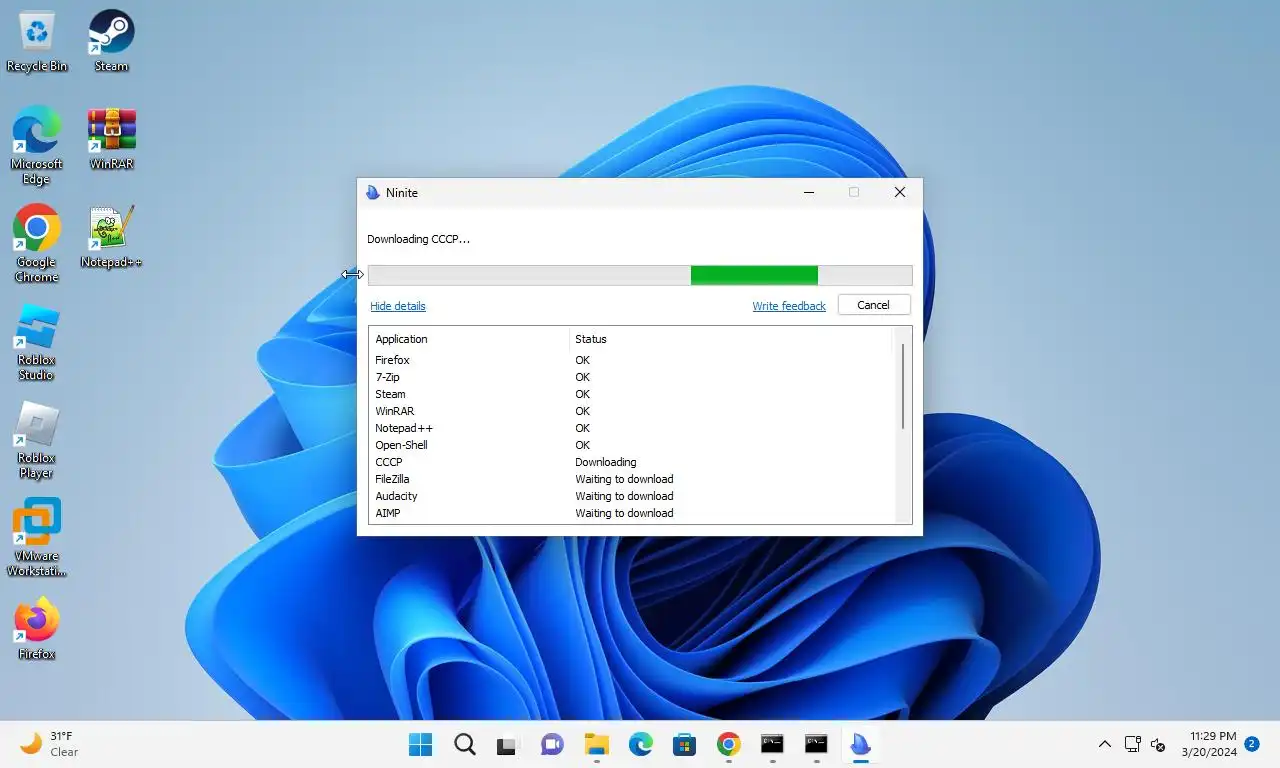Select the Open-Shell row in the list

(631, 445)
